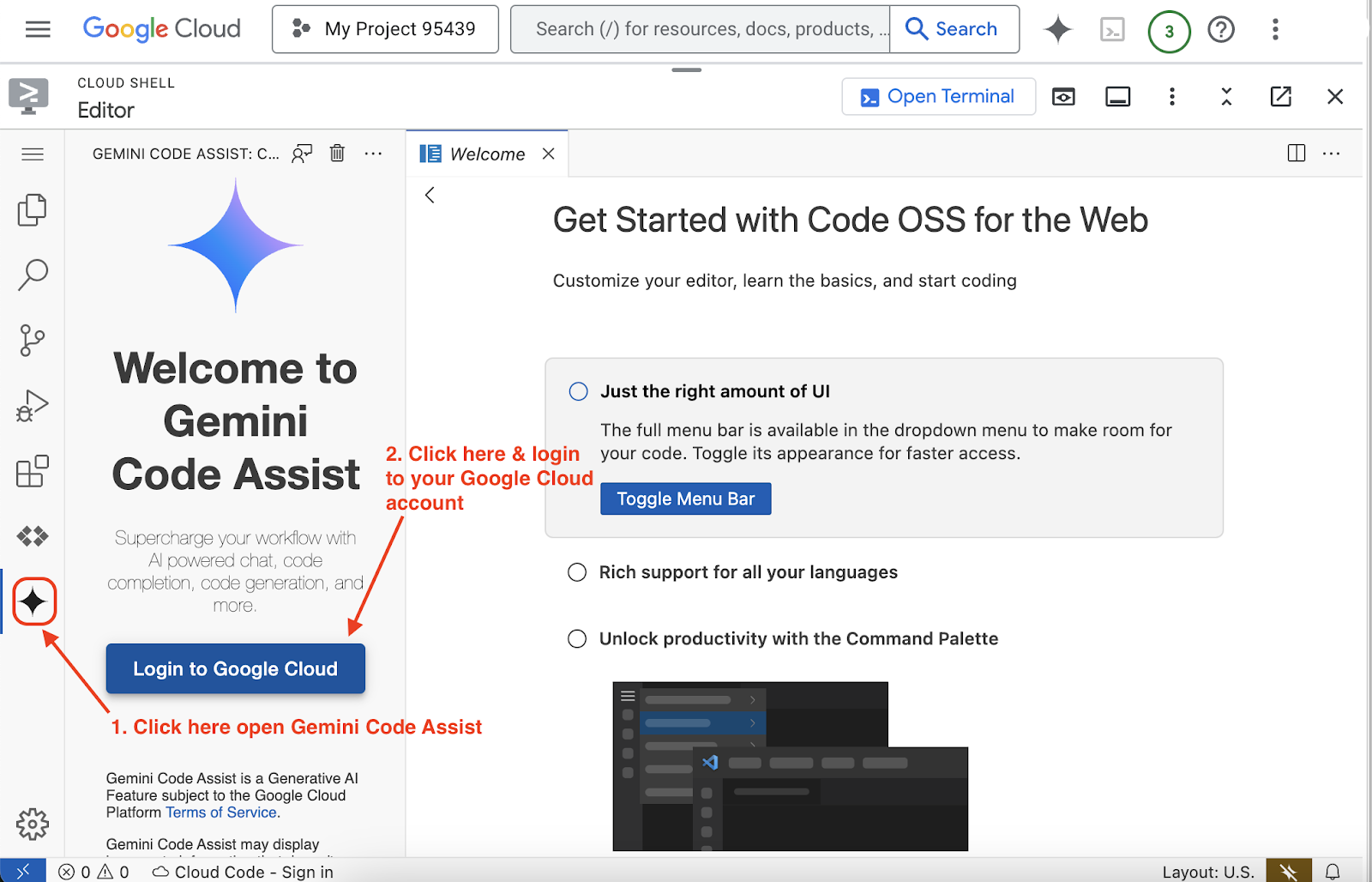The image size is (1372, 882).
Task: Open the Google Cloud hamburger navigation menu
Action: tap(38, 29)
